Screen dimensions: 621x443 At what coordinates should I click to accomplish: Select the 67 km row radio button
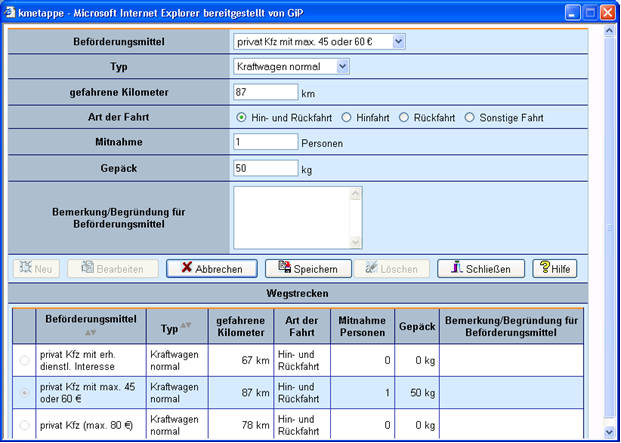(x=25, y=361)
